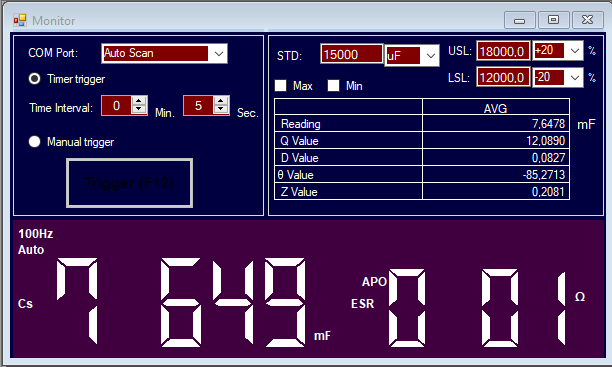The width and height of the screenshot is (612, 367).
Task: Click the AVG column header
Action: pyautogui.click(x=496, y=107)
